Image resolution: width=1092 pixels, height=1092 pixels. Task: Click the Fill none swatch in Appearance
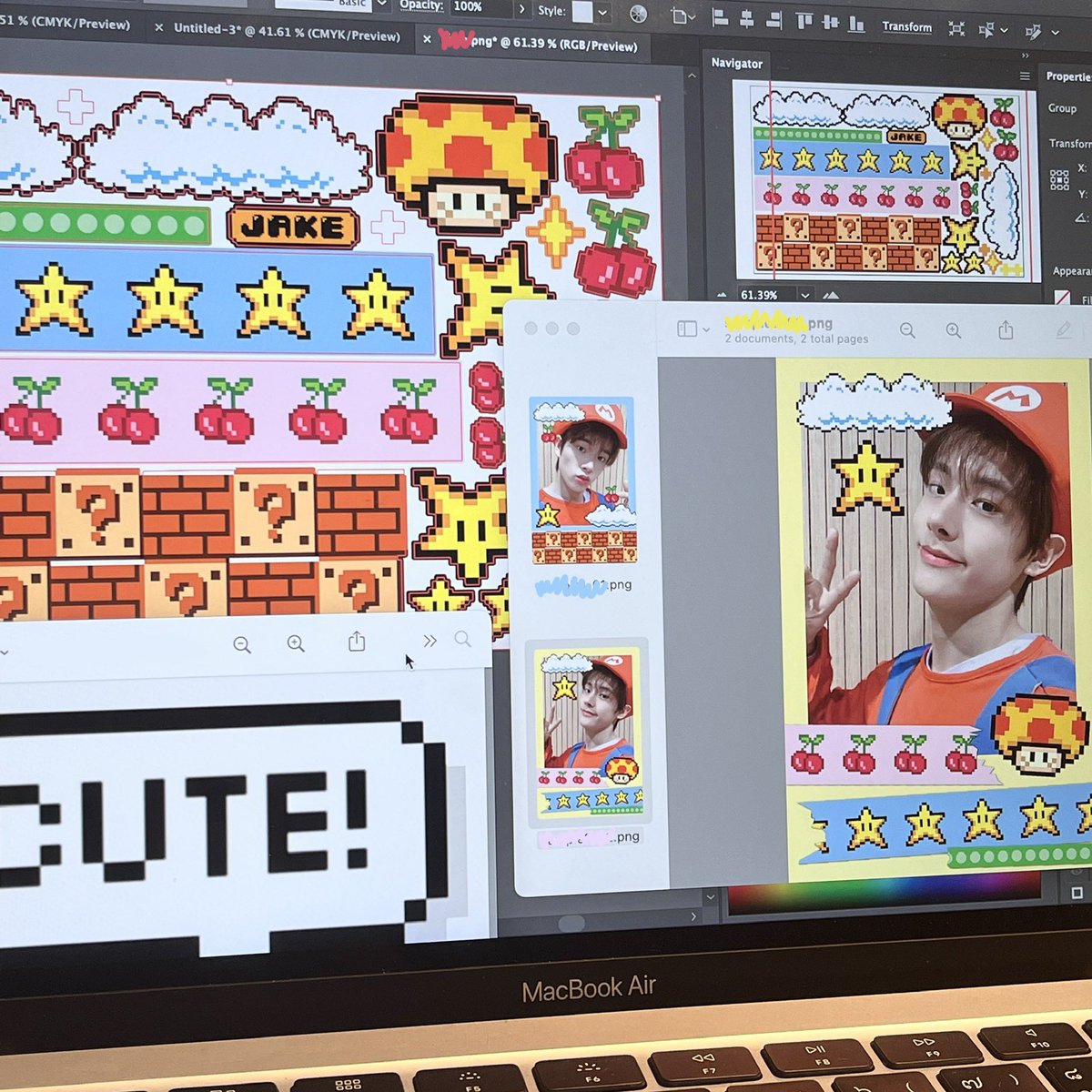click(x=1061, y=297)
